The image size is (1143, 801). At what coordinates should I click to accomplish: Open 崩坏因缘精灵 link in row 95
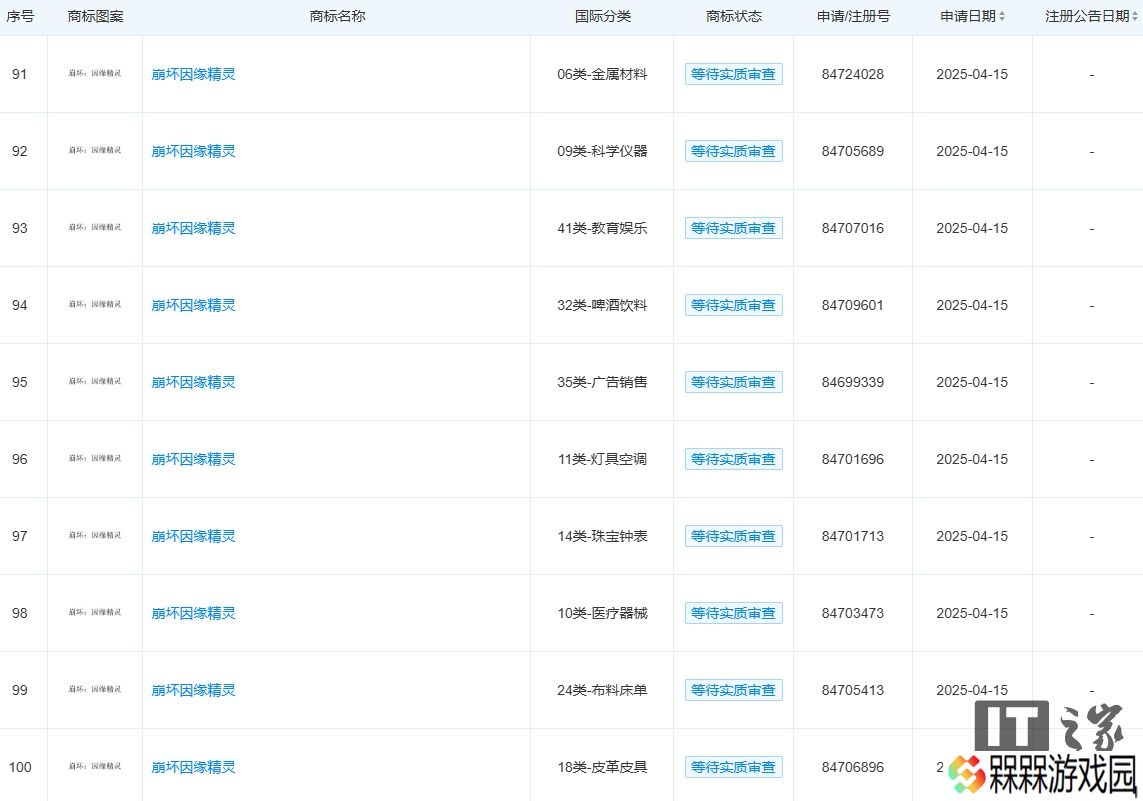(193, 382)
